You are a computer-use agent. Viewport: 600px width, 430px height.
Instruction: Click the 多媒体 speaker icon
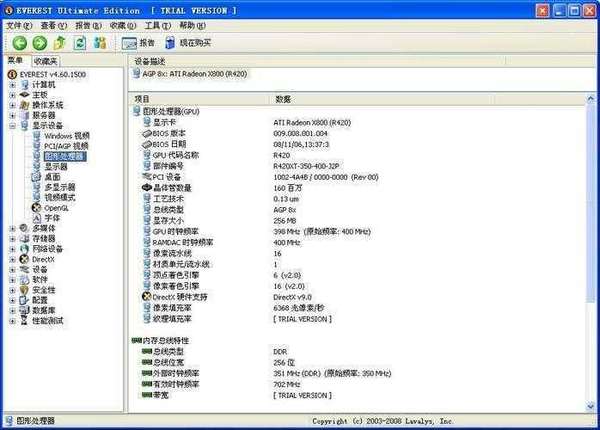(x=24, y=228)
